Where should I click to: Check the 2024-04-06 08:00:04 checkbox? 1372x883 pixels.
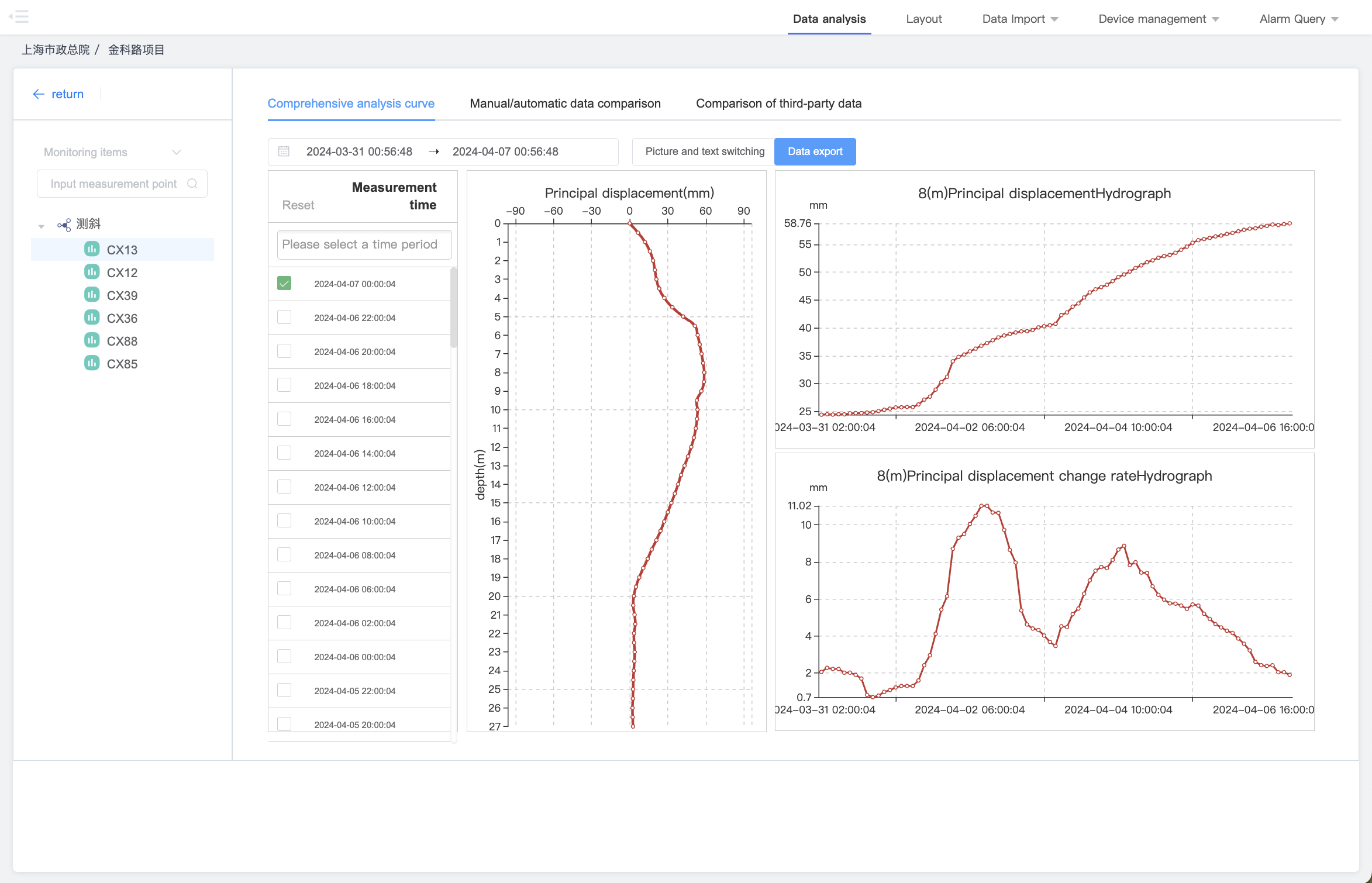click(284, 555)
